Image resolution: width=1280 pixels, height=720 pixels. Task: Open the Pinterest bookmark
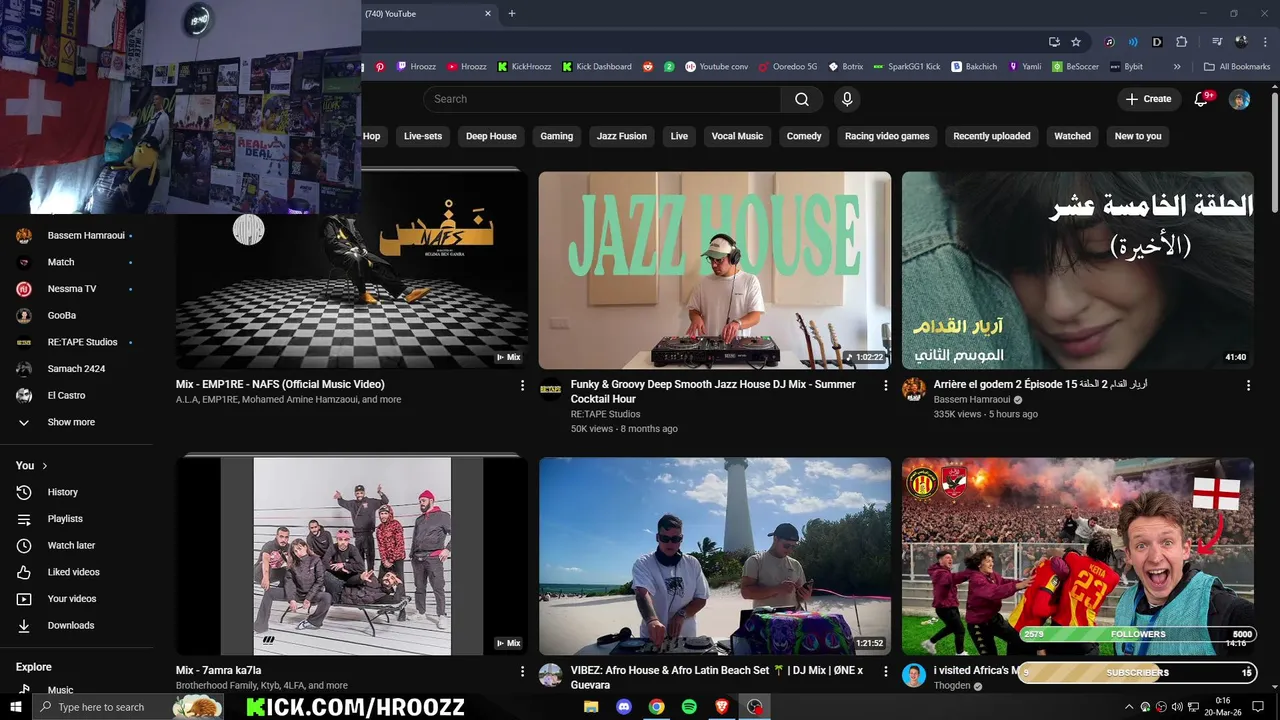tap(380, 67)
